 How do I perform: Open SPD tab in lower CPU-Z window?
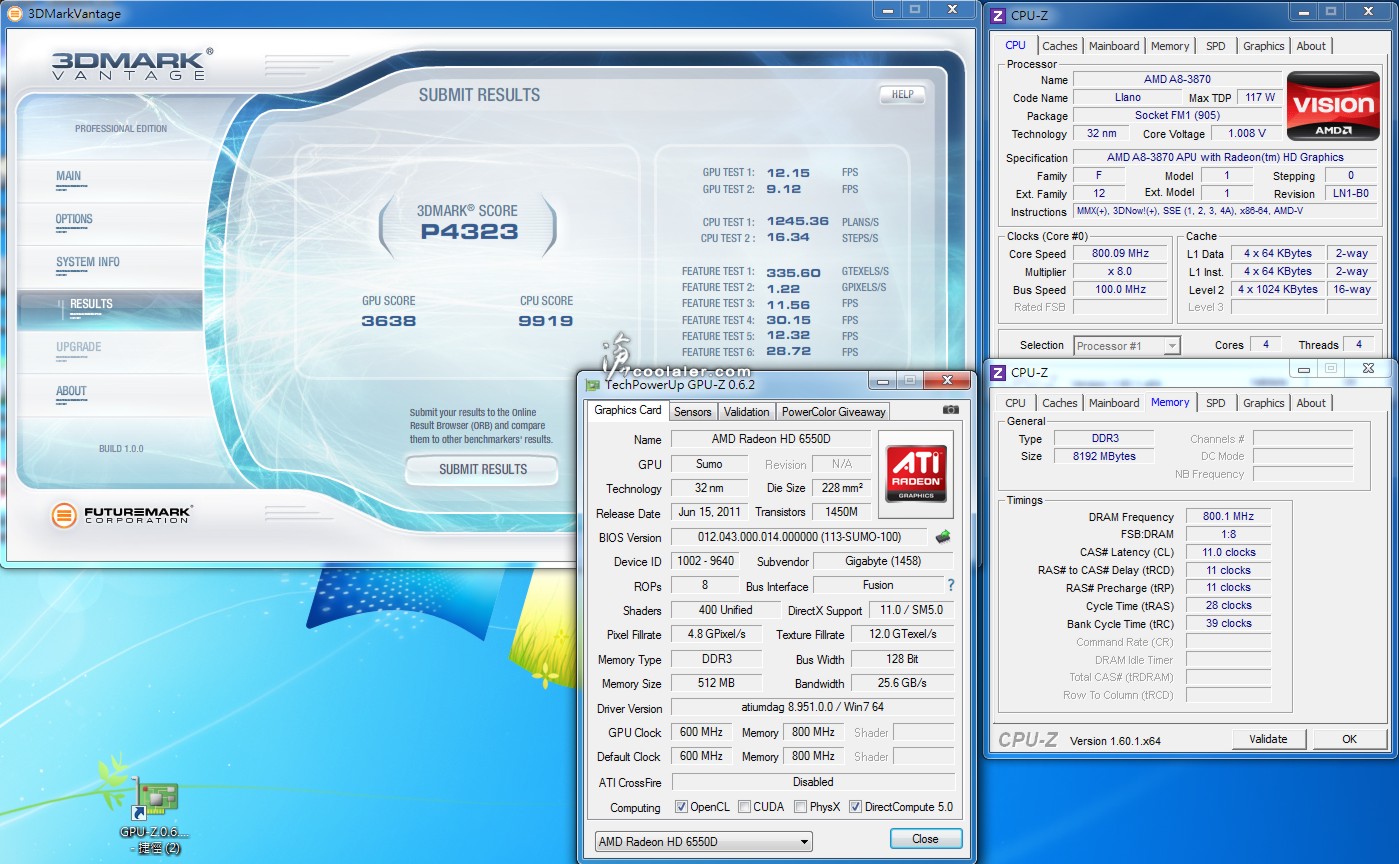click(1216, 403)
